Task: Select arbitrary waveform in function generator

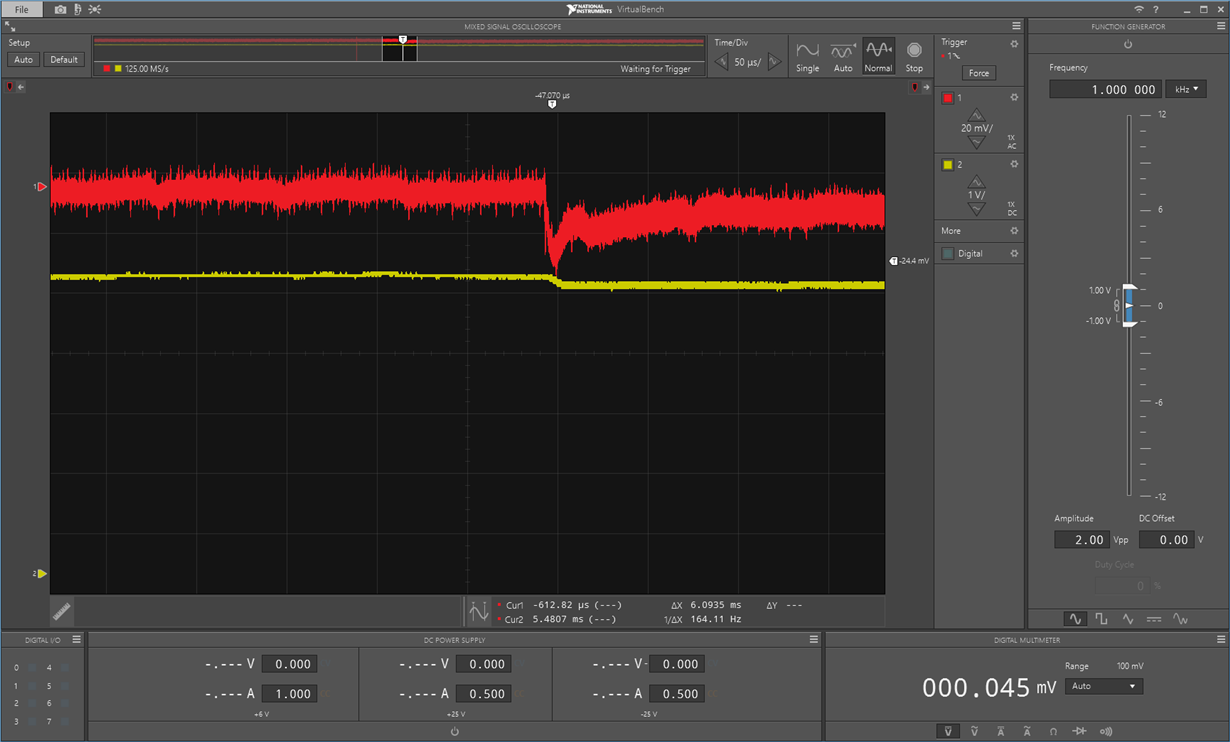Action: (1181, 619)
